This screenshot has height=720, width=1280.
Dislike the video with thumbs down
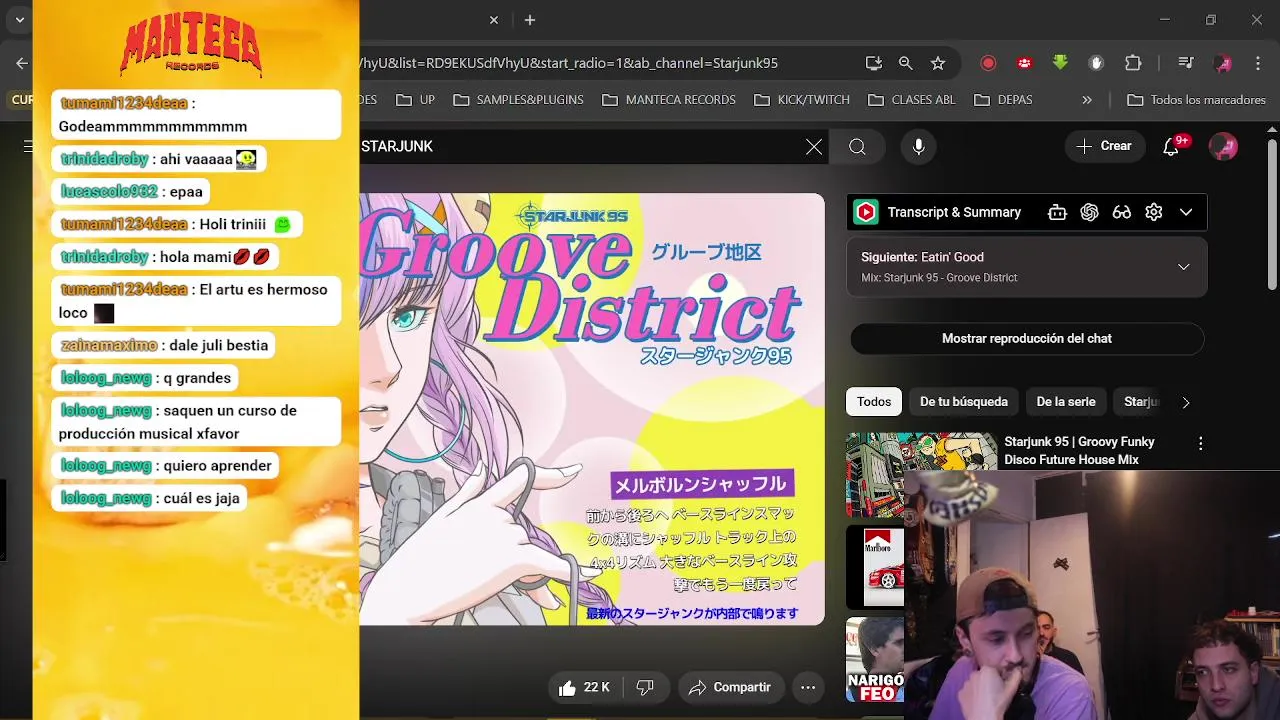click(x=645, y=687)
